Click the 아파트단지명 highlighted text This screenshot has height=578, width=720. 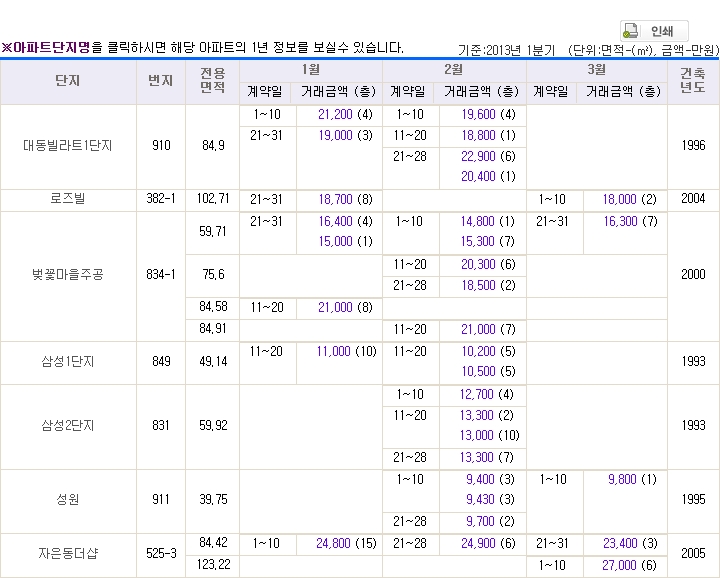51,47
